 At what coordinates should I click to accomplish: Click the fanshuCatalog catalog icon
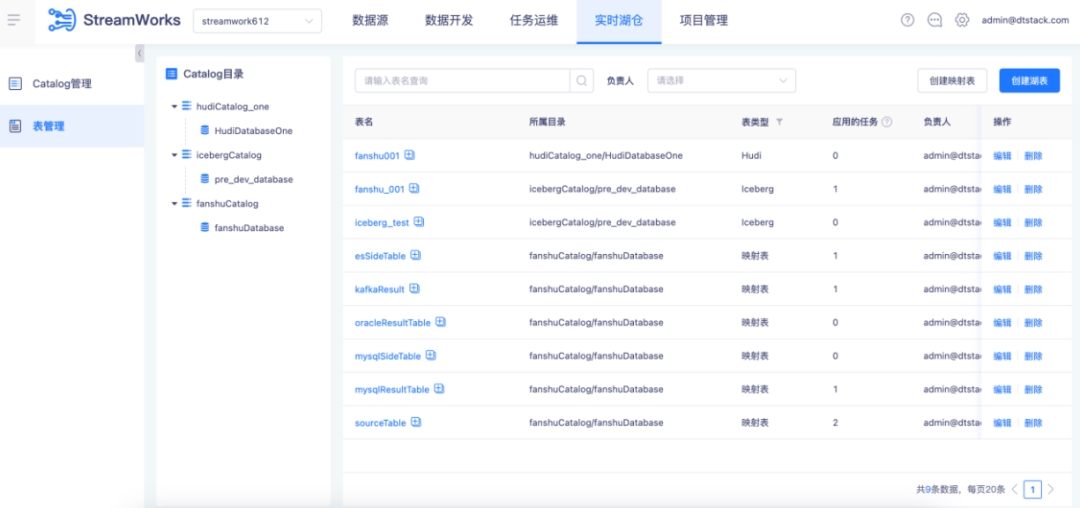point(187,204)
